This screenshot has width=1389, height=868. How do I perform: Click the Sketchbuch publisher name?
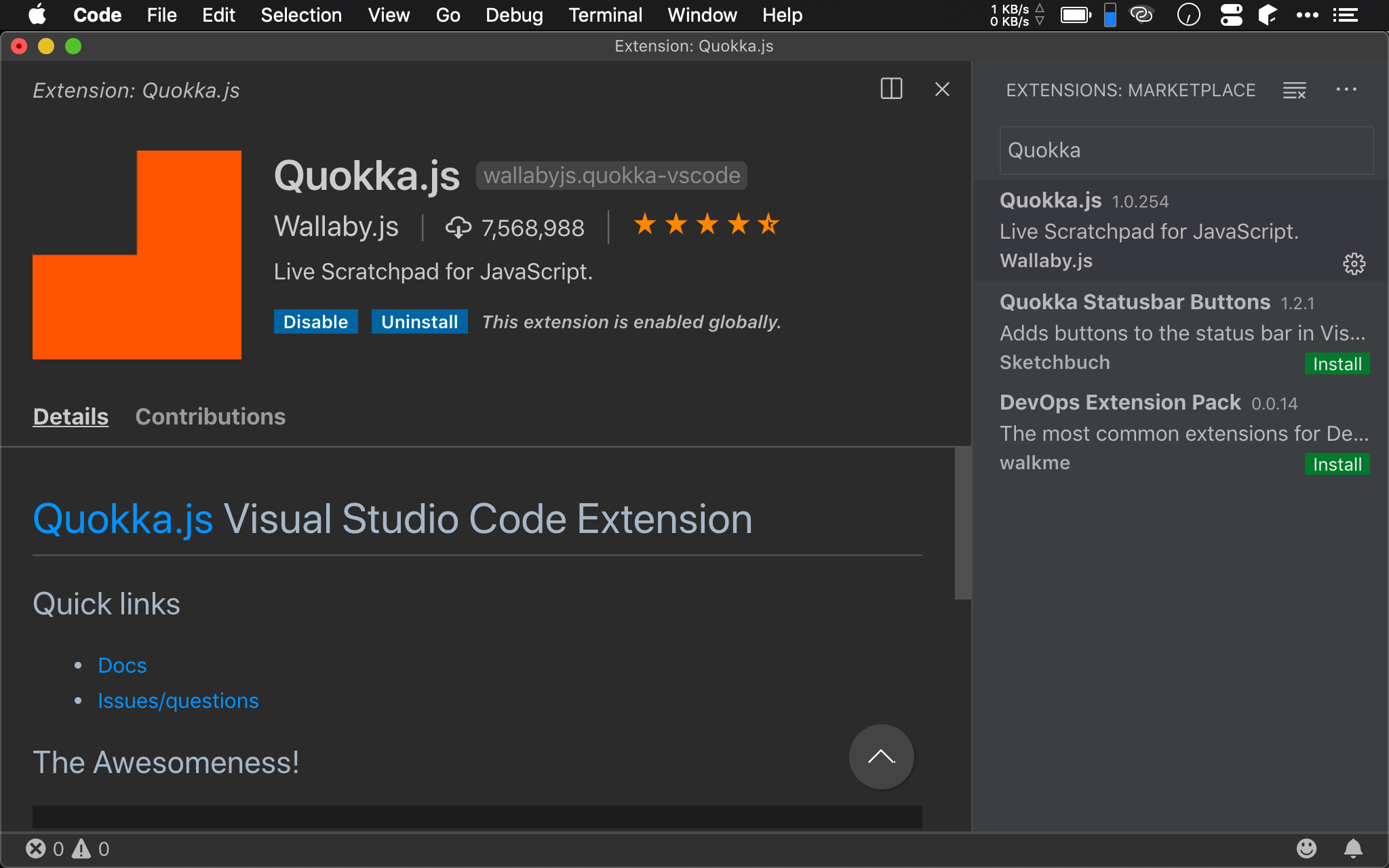(1055, 362)
